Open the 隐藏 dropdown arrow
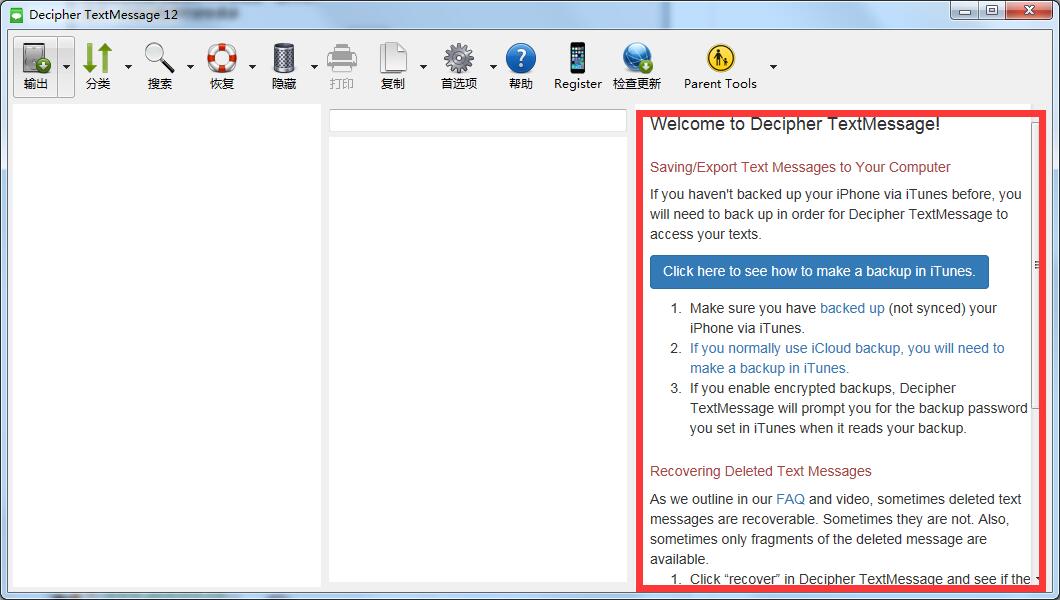This screenshot has height=600, width=1060. pyautogui.click(x=314, y=67)
